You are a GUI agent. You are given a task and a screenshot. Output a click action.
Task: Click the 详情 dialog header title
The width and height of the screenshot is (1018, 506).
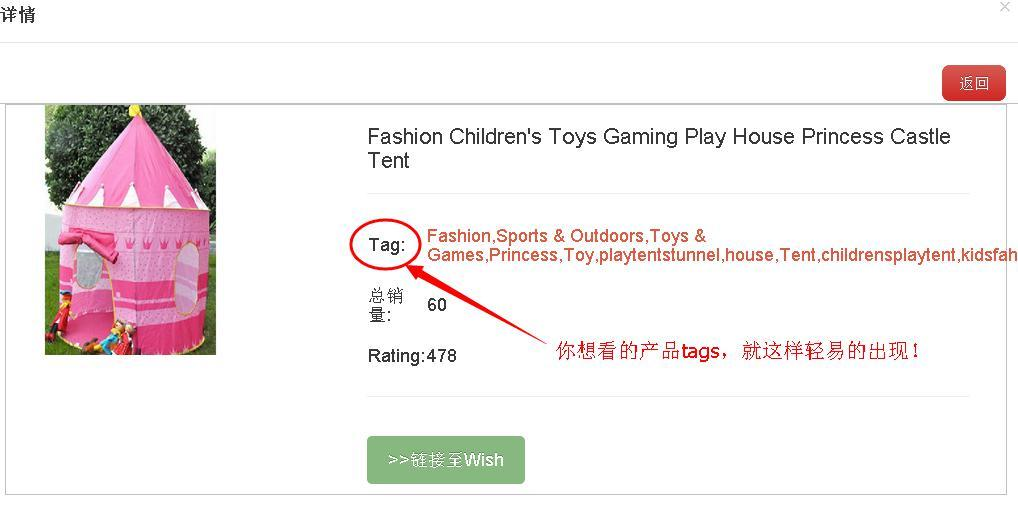click(18, 16)
